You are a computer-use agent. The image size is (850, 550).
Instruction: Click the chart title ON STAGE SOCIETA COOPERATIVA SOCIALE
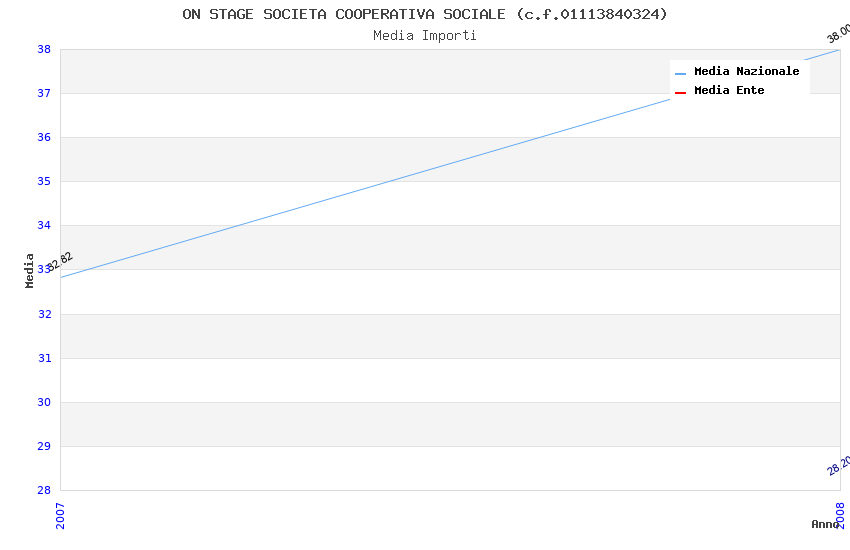click(424, 14)
